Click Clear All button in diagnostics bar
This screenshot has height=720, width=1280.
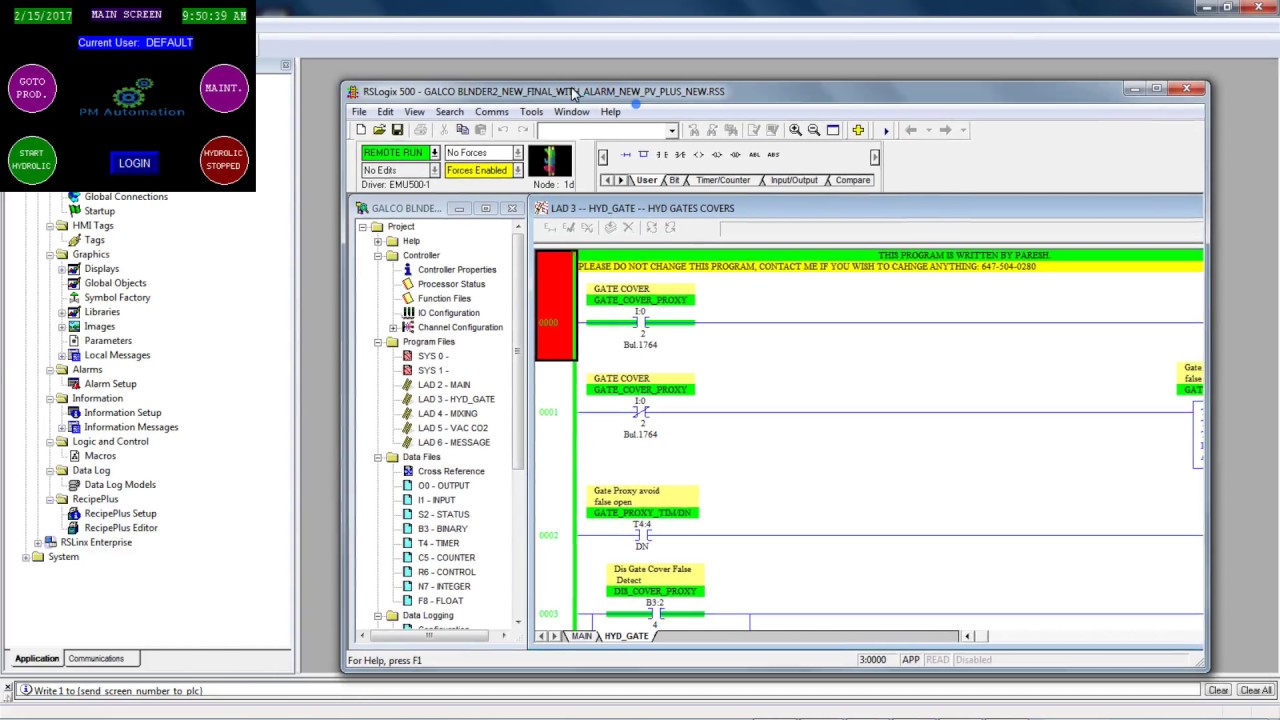click(1256, 690)
